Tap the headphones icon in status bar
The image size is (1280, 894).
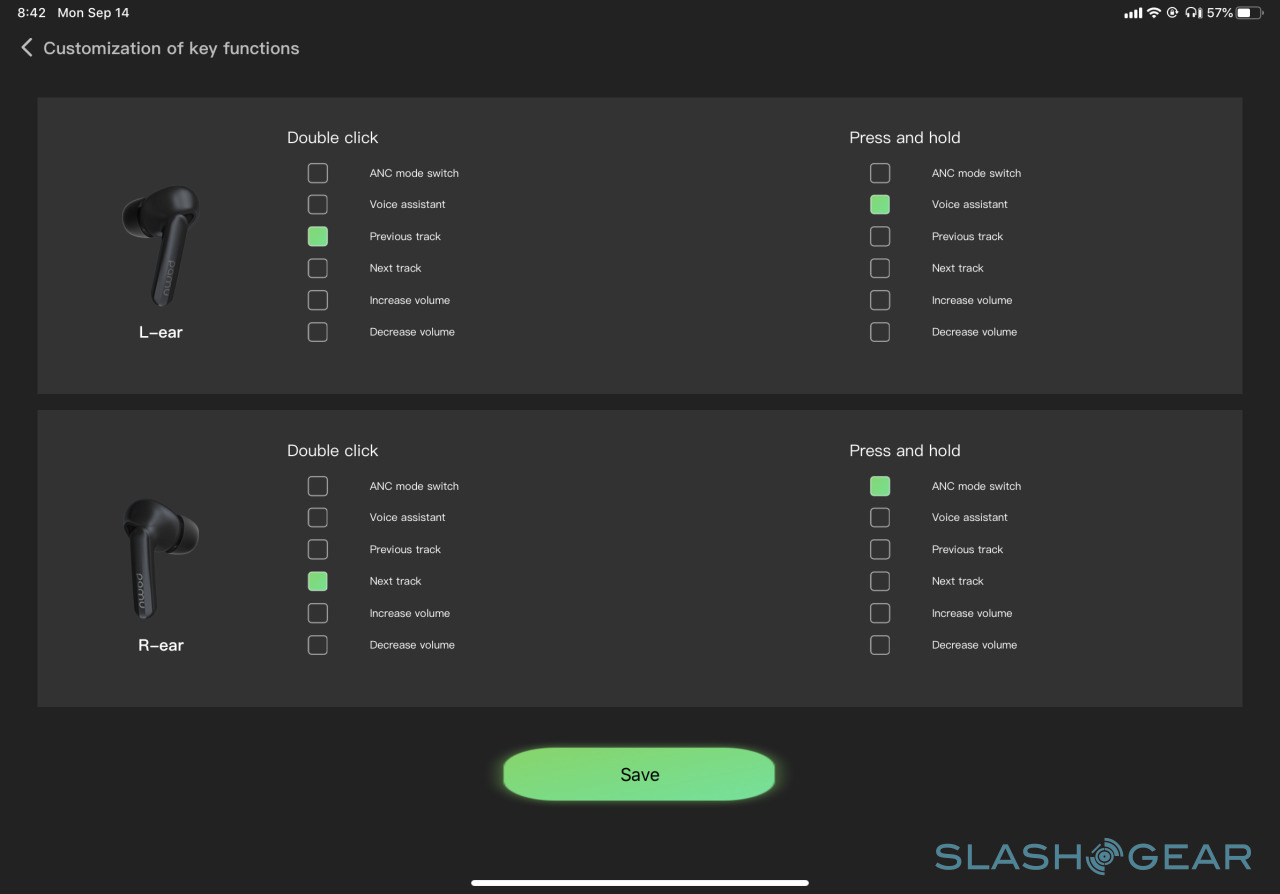[x=1193, y=13]
